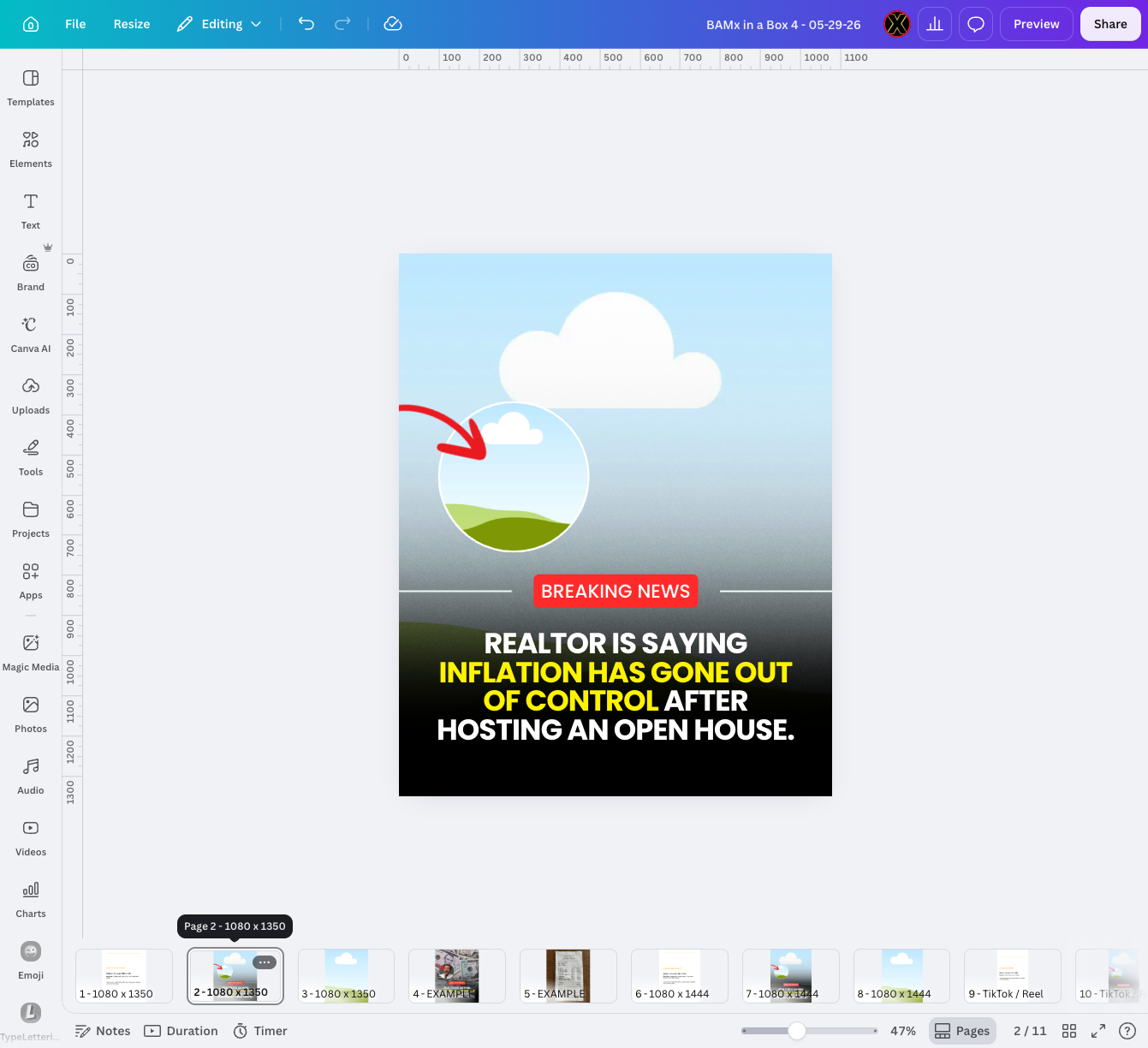Open the Text panel

(x=31, y=211)
